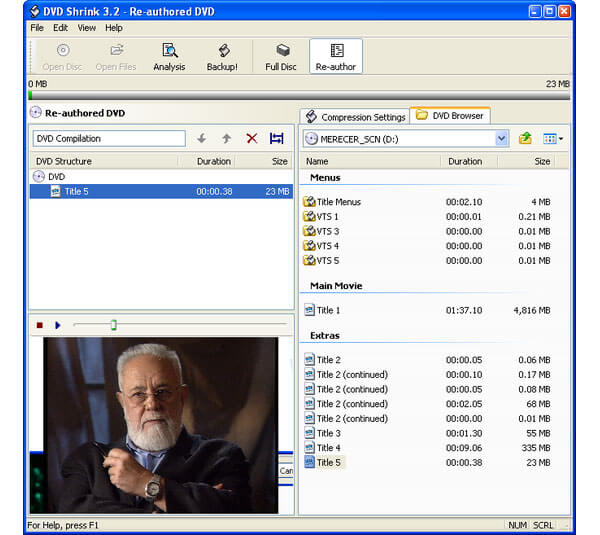Viewport: 600px width, 535px height.
Task: Click the Title 2 file icon
Action: (x=309, y=359)
